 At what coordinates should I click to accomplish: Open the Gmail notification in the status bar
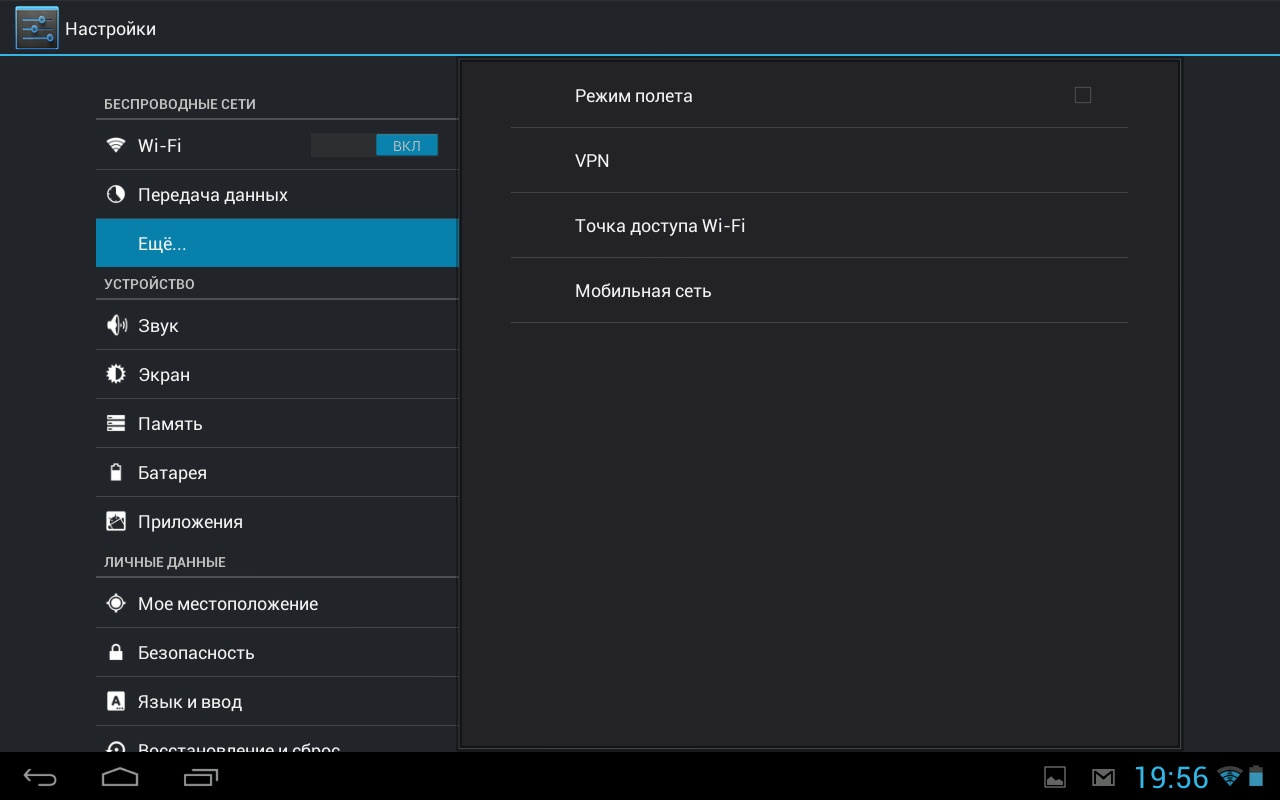point(1103,777)
